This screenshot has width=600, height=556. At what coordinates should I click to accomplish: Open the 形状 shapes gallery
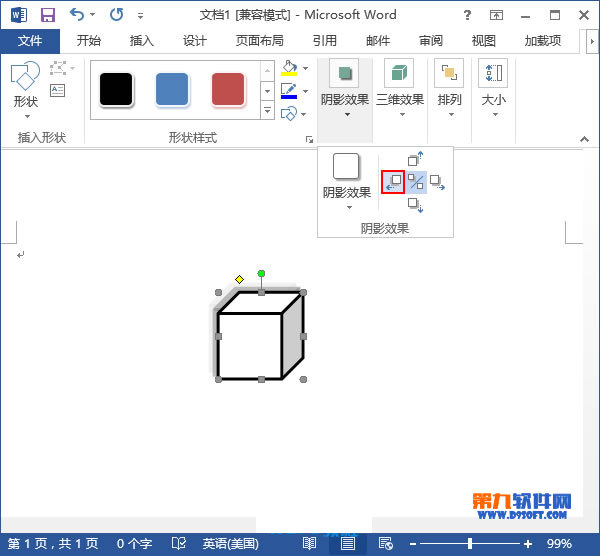(26, 90)
